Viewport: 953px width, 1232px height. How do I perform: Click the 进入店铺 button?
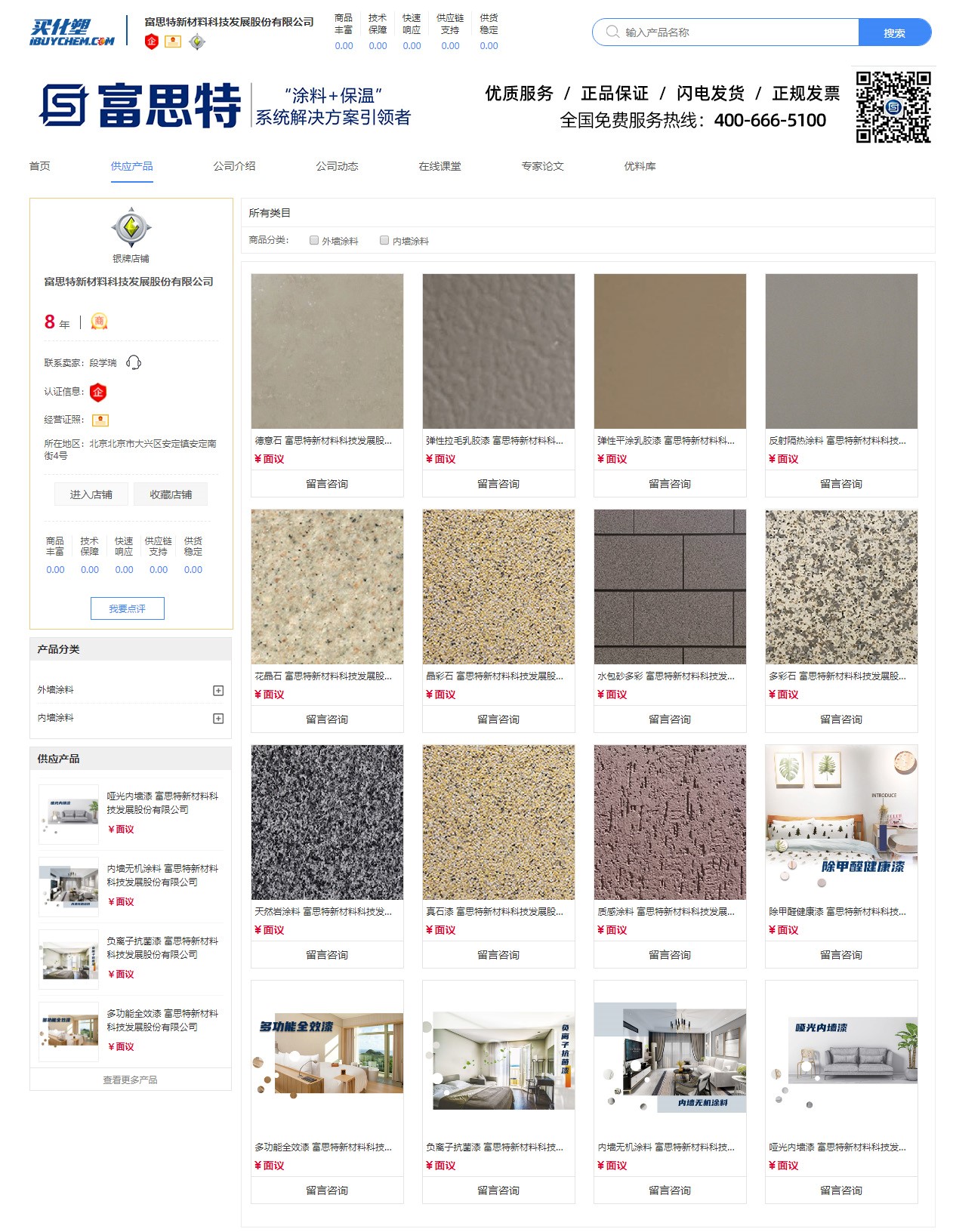[x=91, y=494]
